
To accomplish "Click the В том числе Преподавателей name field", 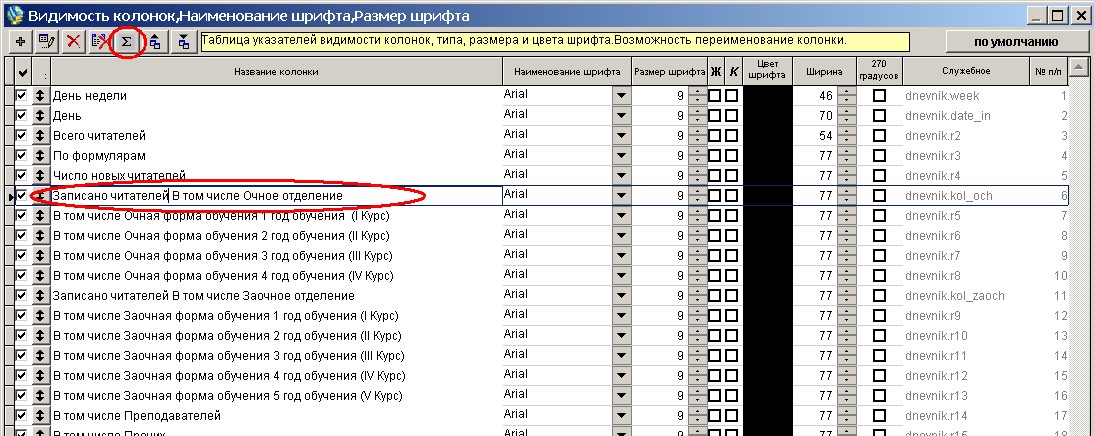I will [x=276, y=416].
